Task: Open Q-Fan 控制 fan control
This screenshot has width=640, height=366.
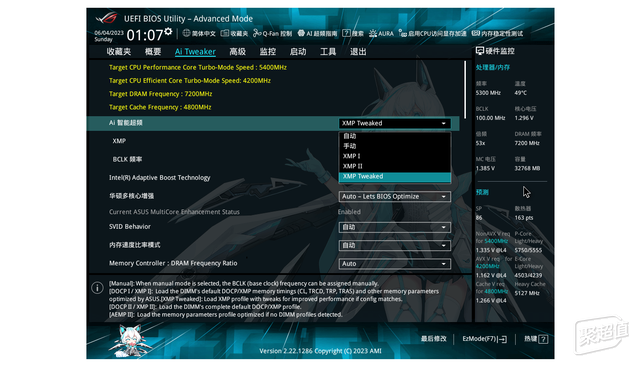Action: click(272, 33)
